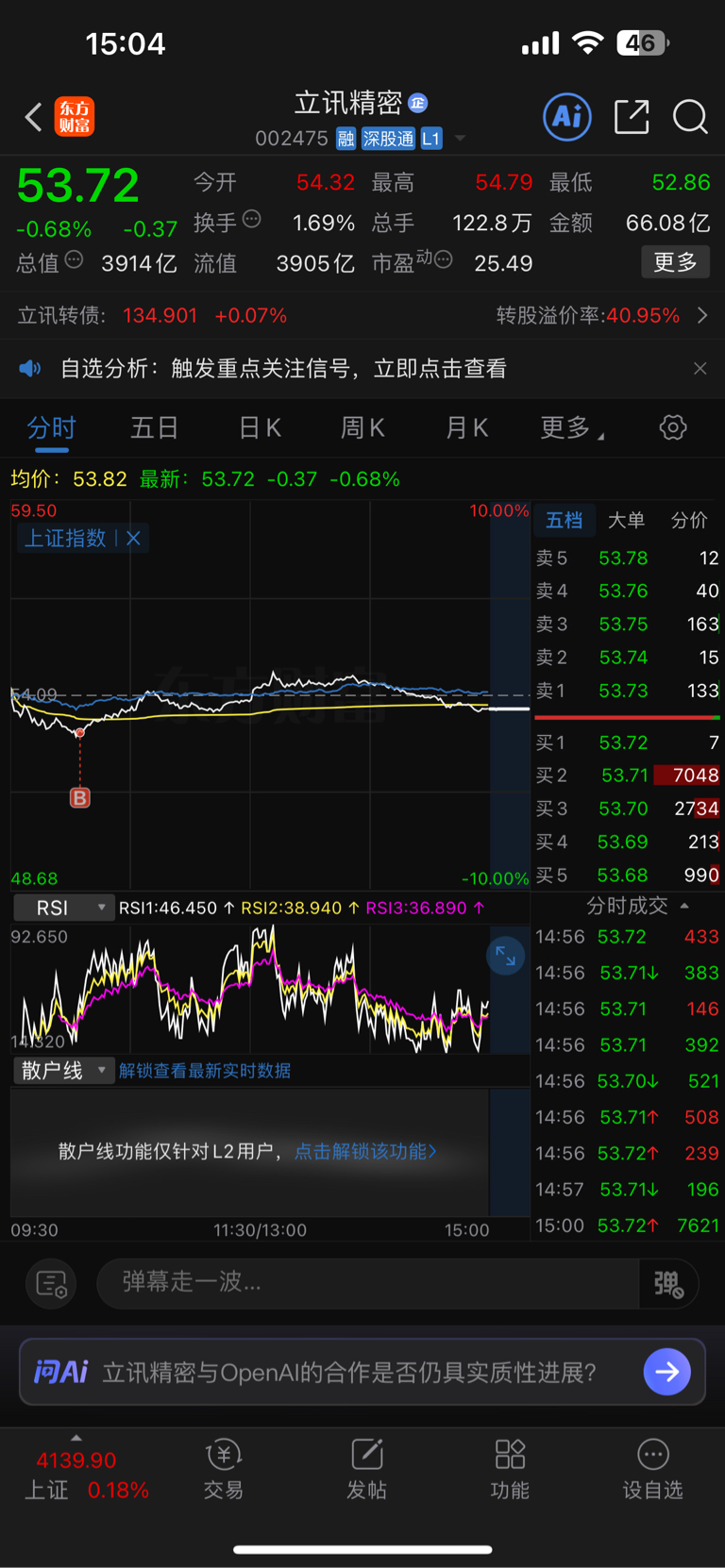The width and height of the screenshot is (725, 1568).
Task: Open search with the magnifier icon
Action: coord(690,117)
